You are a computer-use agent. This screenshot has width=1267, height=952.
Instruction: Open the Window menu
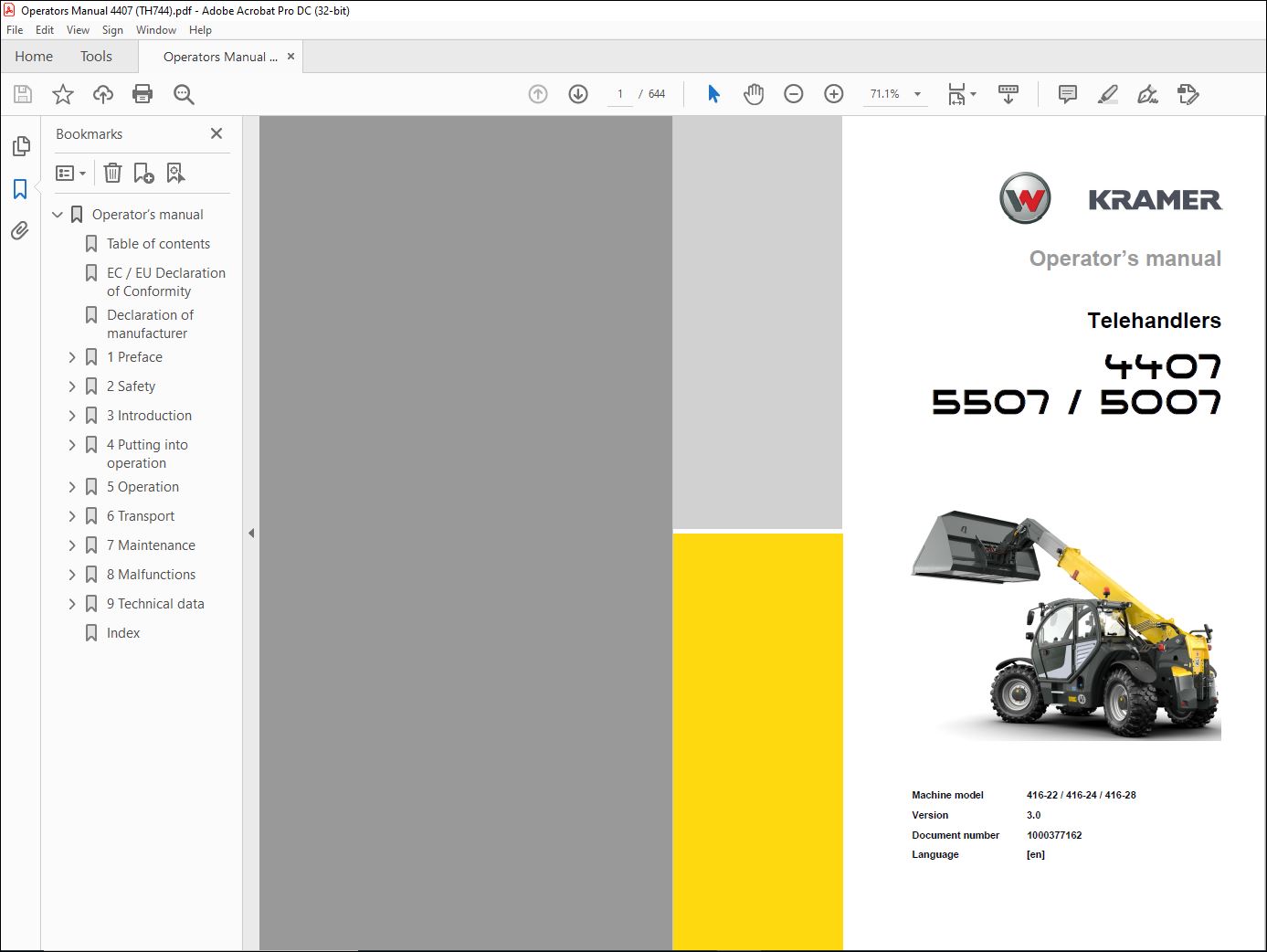pos(156,30)
